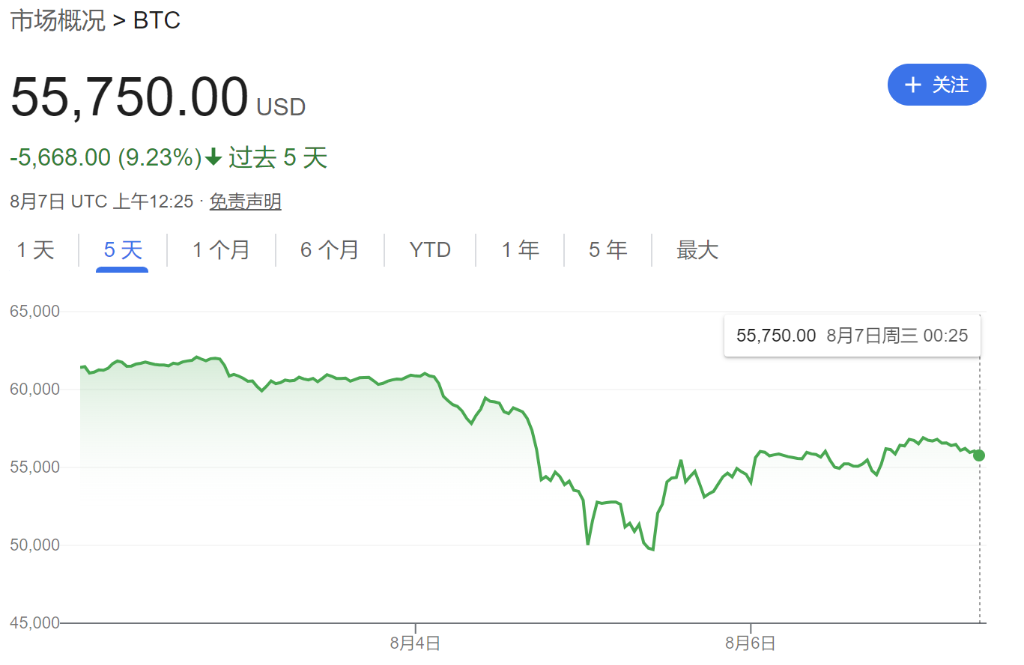Click the -5,668.00 (9.23%) change text
Image resolution: width=1024 pixels, height=665 pixels.
tap(105, 158)
